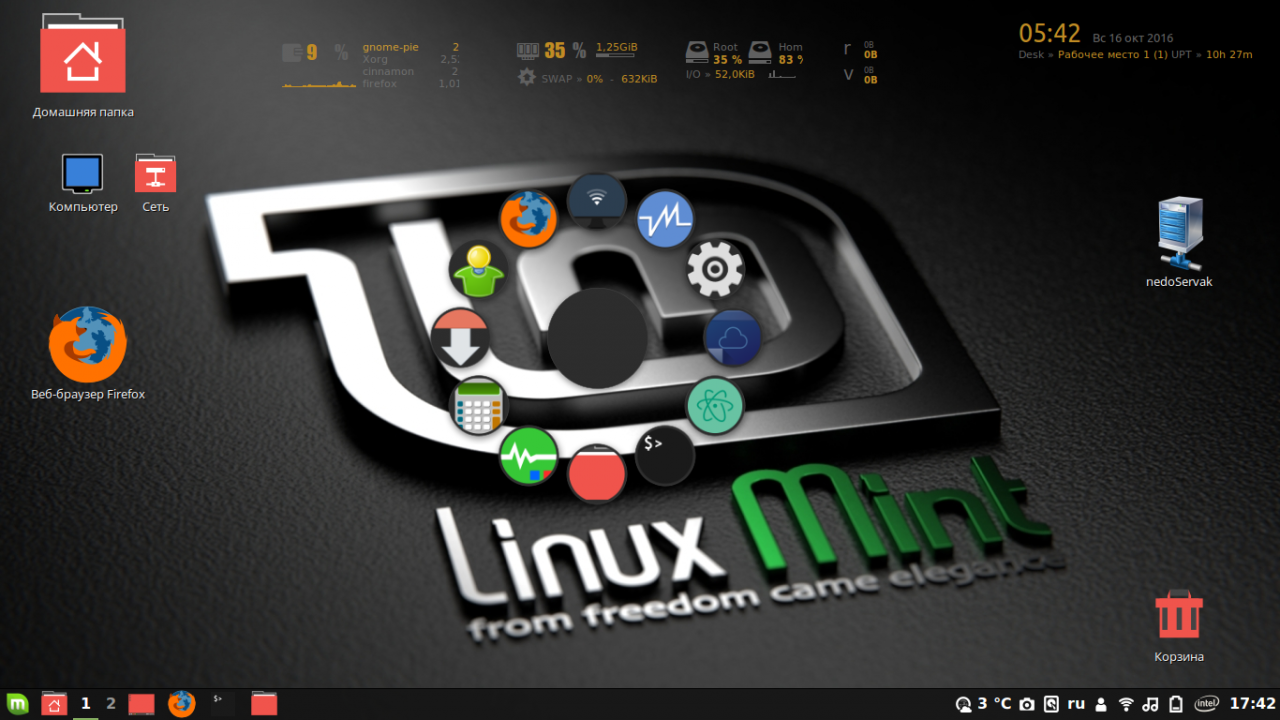Launch calculator from the pie menu
This screenshot has width=1280, height=720.
coord(478,406)
